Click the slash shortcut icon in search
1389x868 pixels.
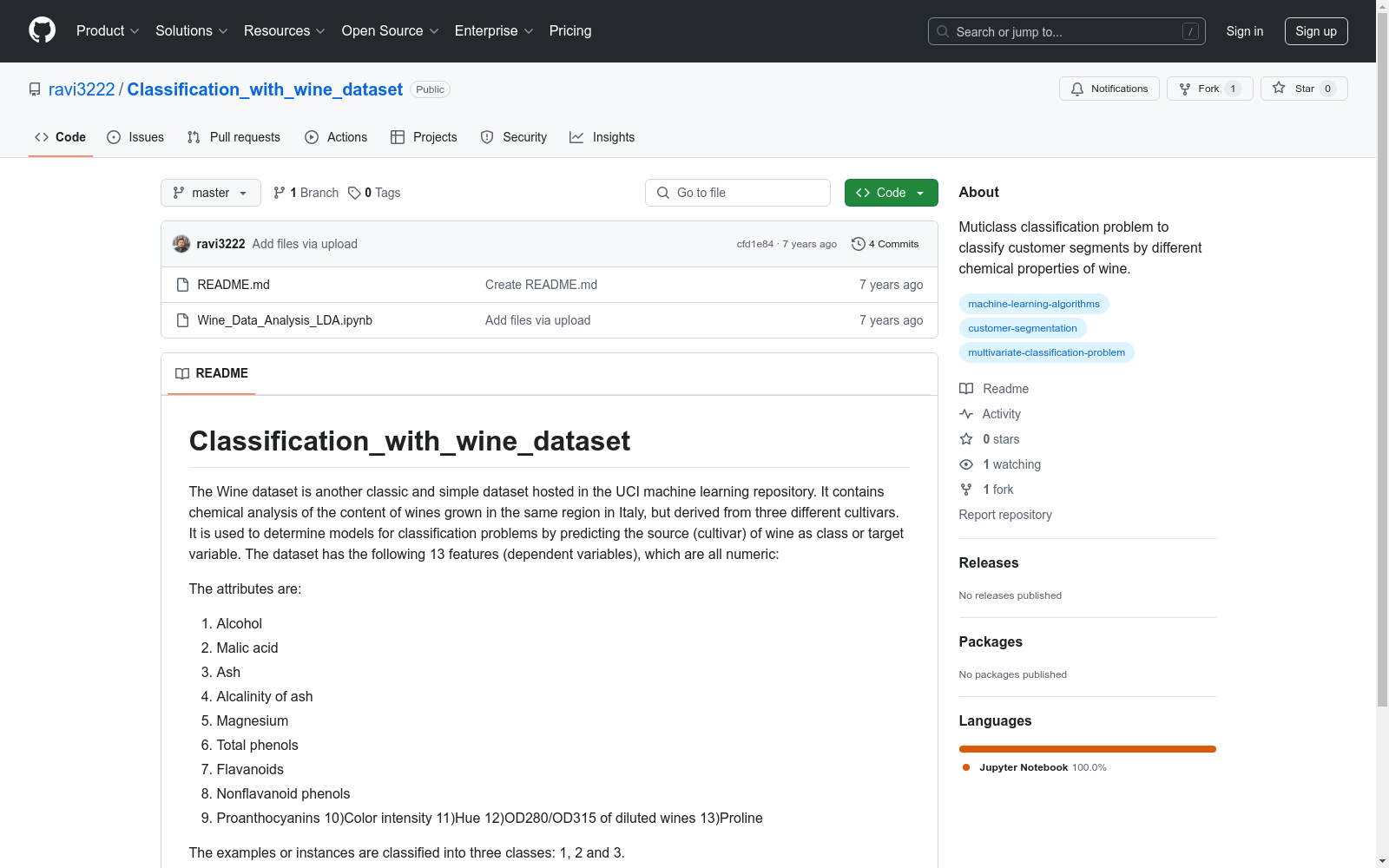click(x=1190, y=31)
